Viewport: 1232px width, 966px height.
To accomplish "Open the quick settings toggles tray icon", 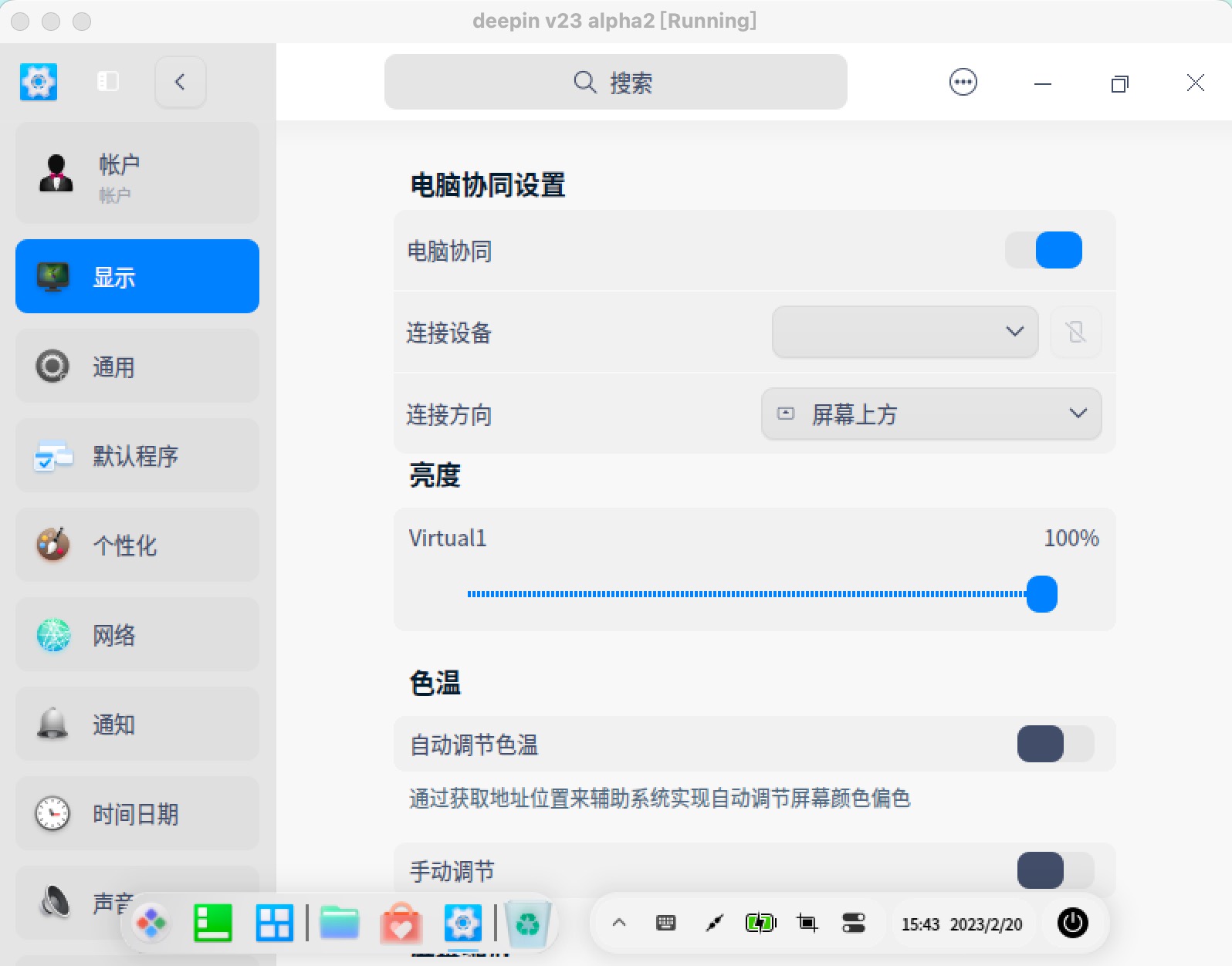I will 854,923.
